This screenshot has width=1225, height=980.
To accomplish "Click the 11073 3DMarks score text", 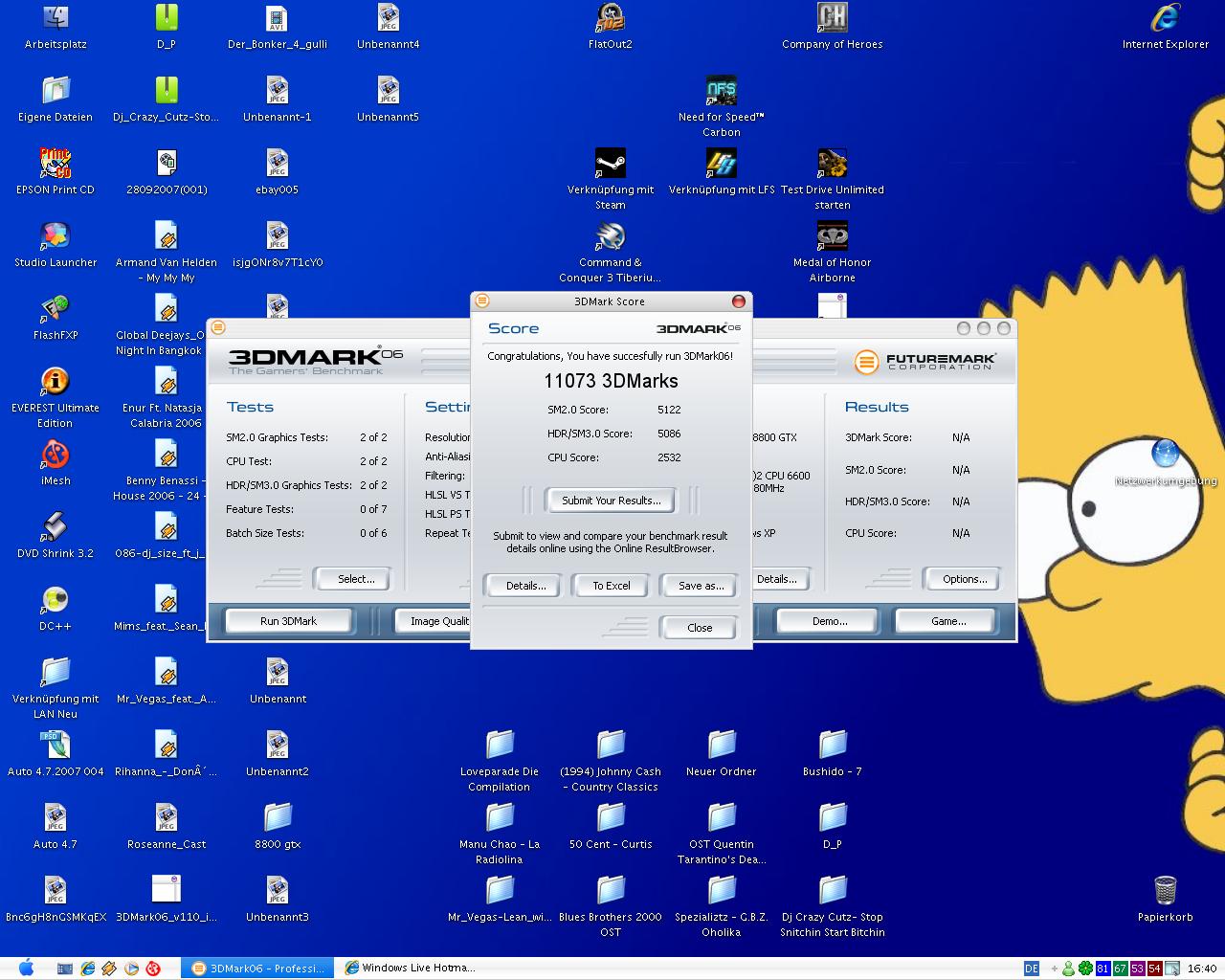I will coord(611,381).
